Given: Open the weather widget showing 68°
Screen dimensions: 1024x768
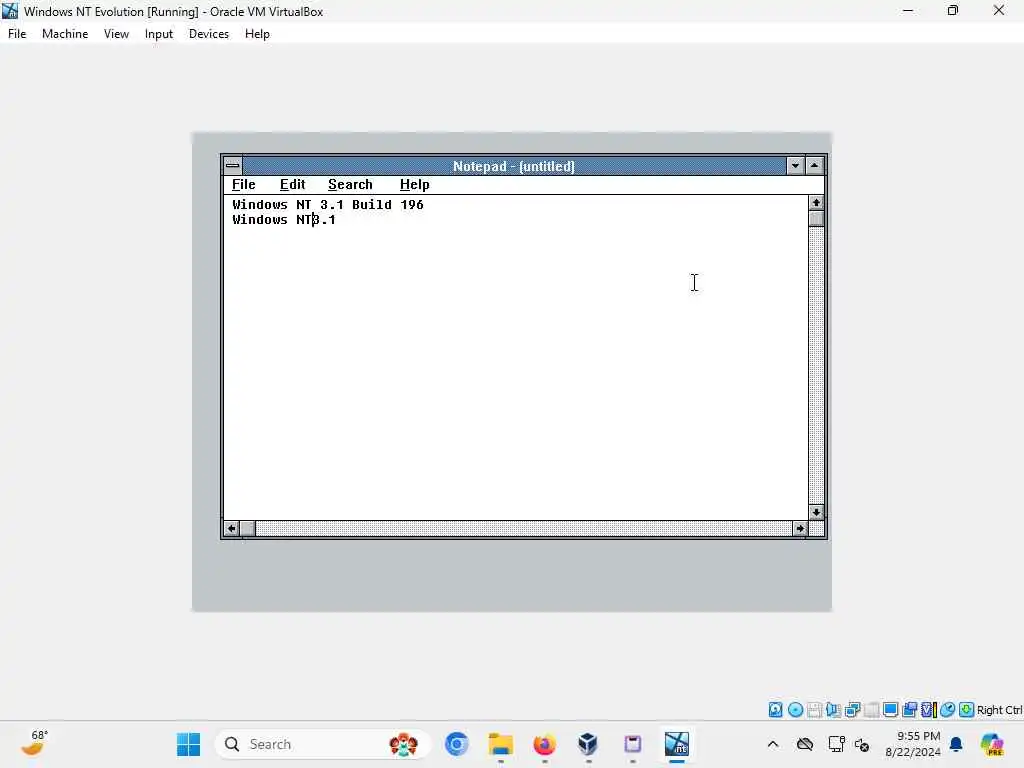Looking at the screenshot, I should coord(33,743).
